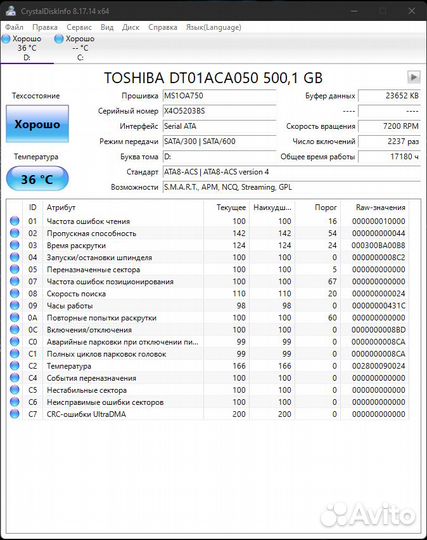Select 'CRC-ошибки UltraDMA' attribute text
This screenshot has width=427, height=540.
(x=86, y=414)
